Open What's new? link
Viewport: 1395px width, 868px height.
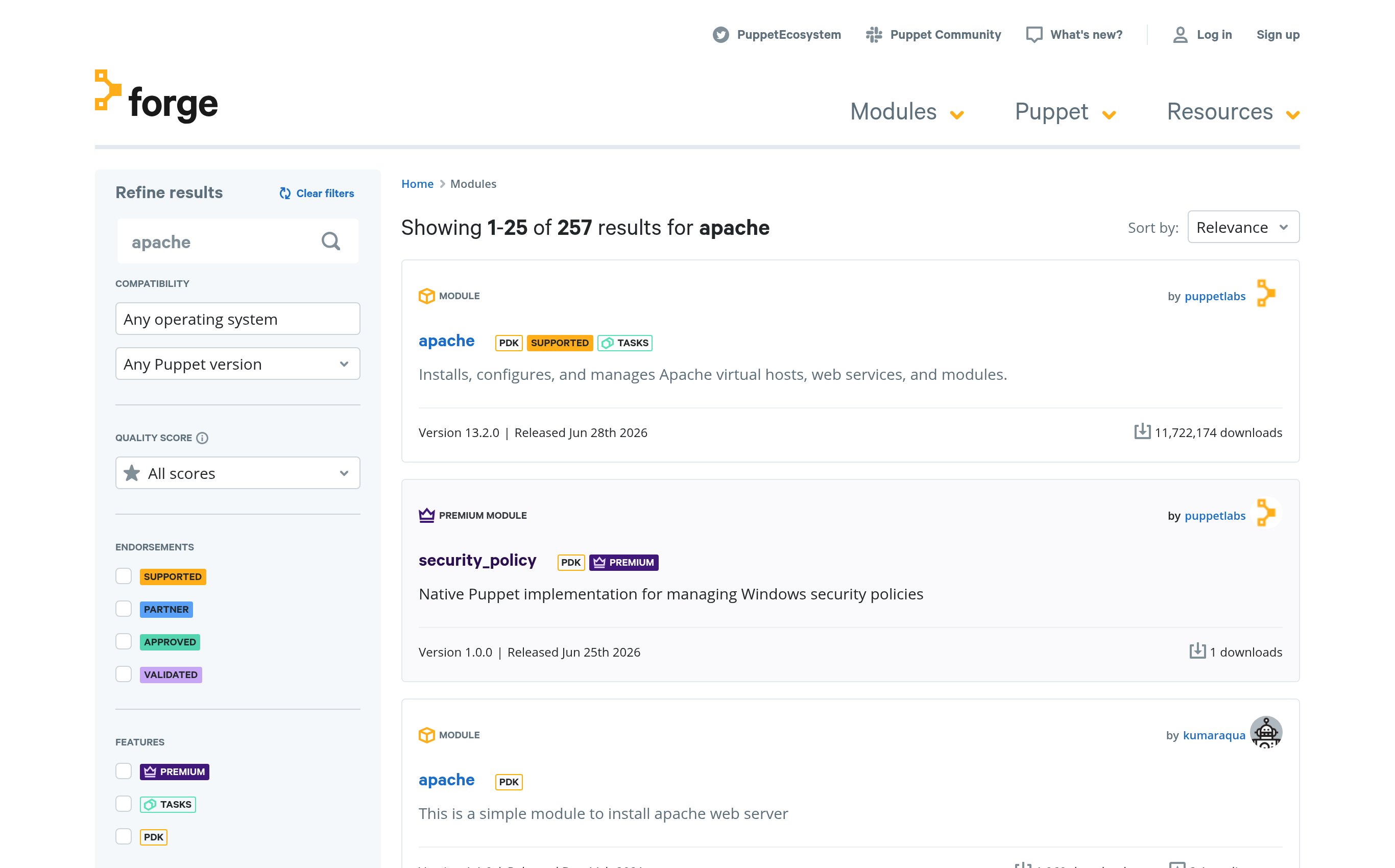tap(1086, 35)
